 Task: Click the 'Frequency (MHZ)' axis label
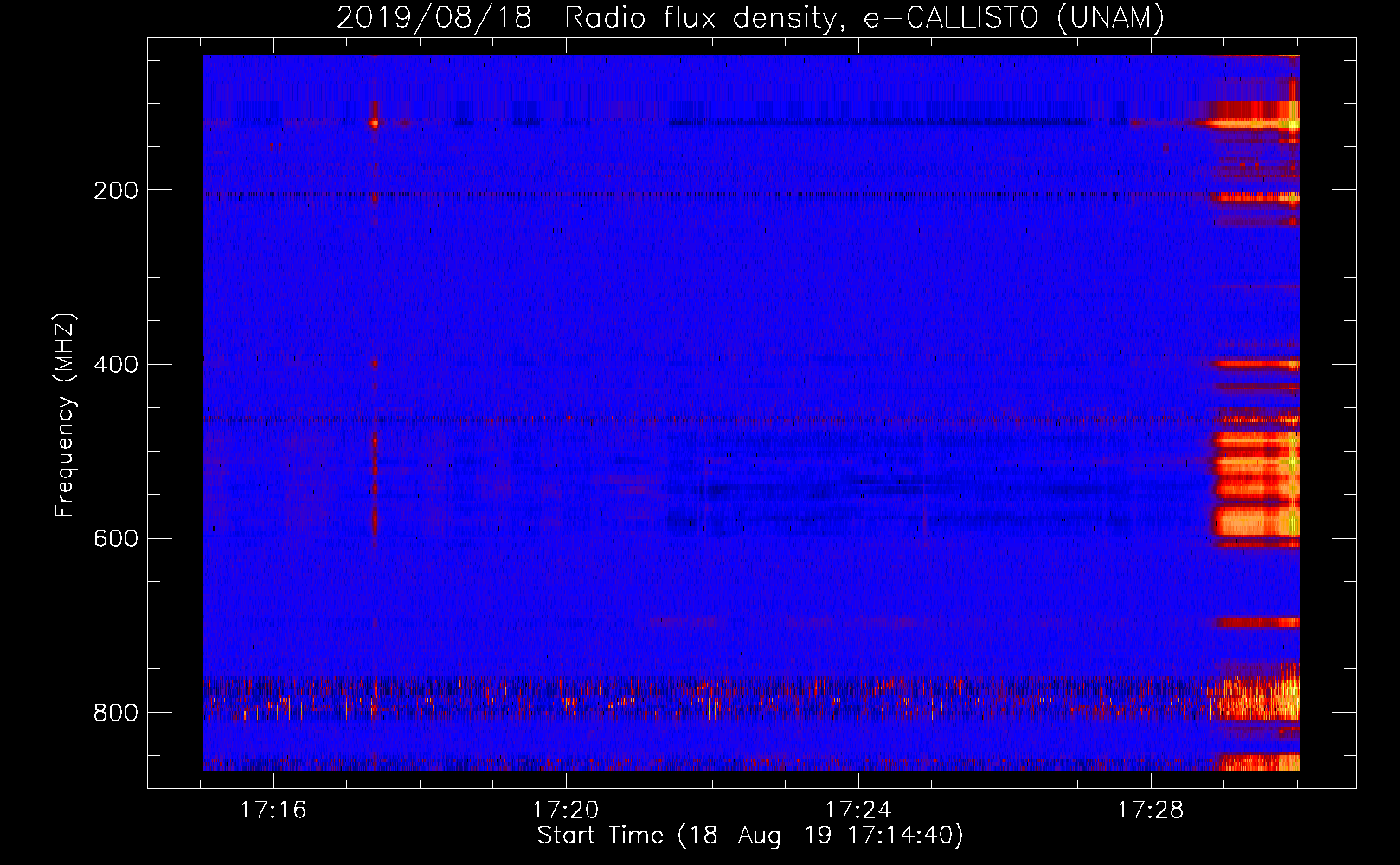(x=65, y=415)
